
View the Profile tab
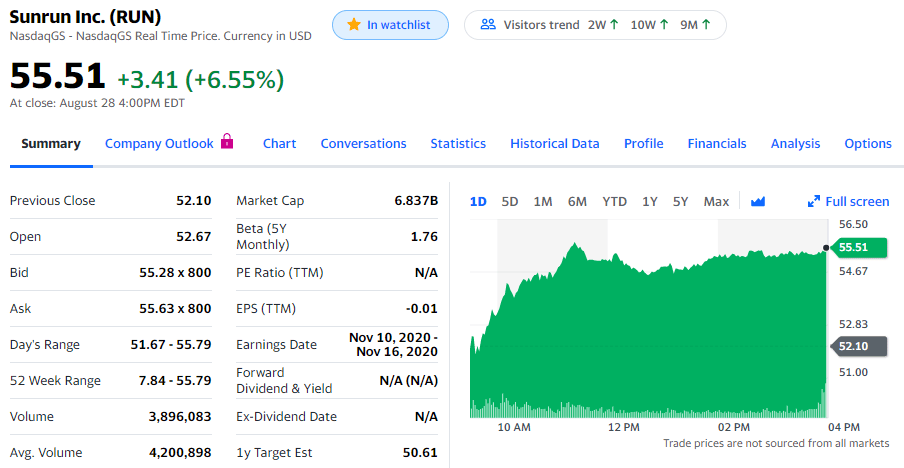643,143
